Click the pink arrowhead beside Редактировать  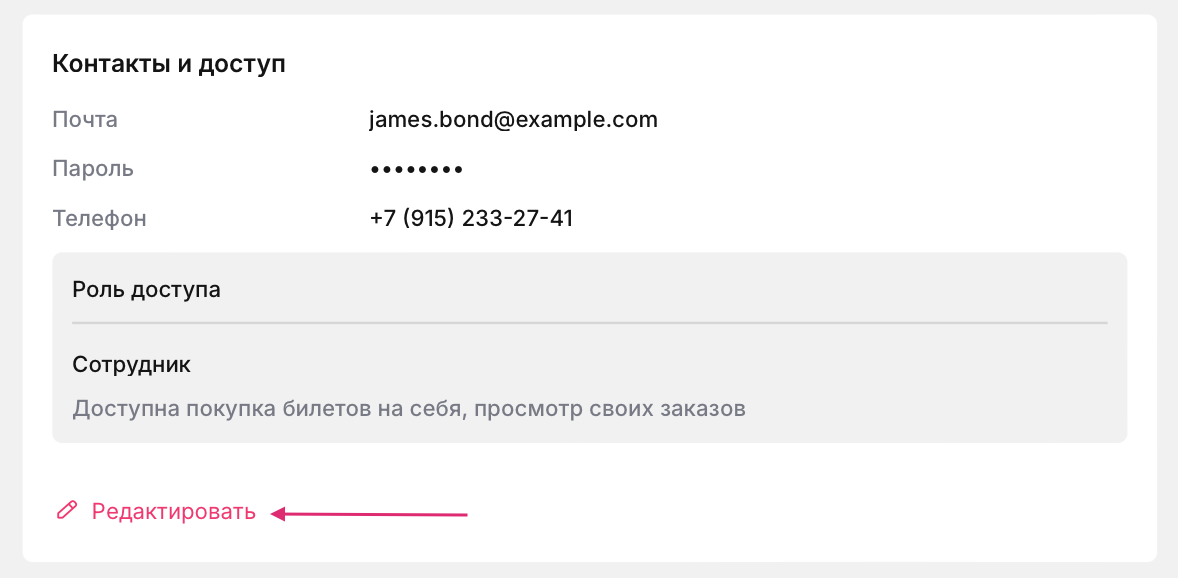280,514
